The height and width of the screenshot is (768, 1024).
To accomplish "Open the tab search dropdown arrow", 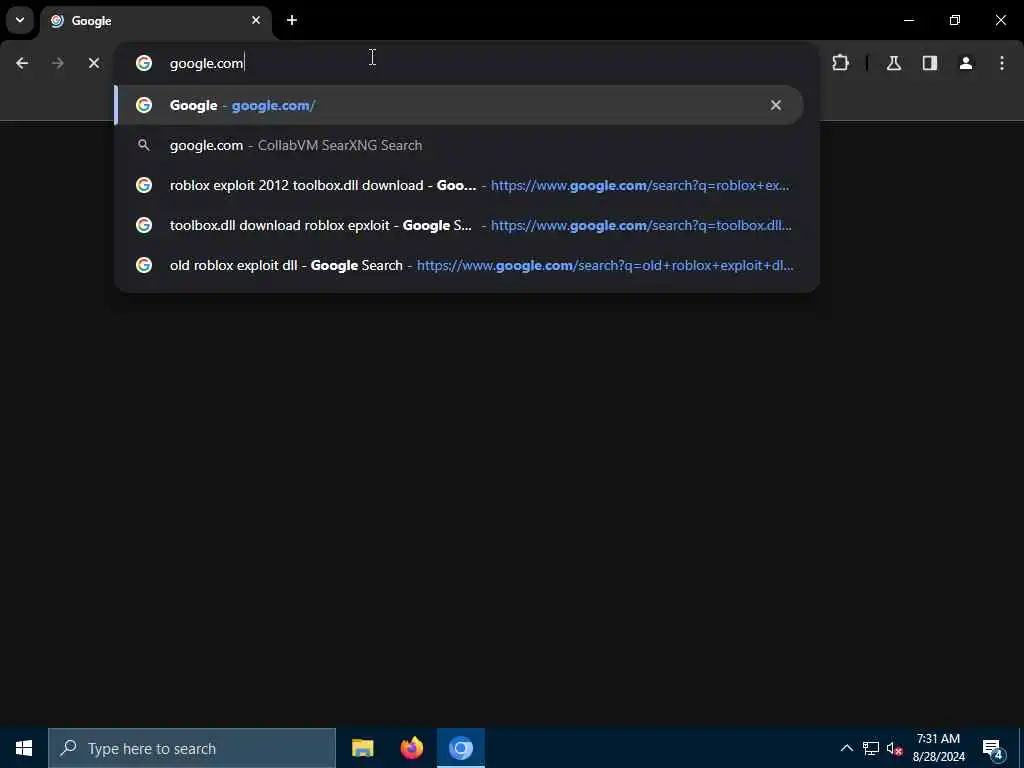I will pos(20,20).
